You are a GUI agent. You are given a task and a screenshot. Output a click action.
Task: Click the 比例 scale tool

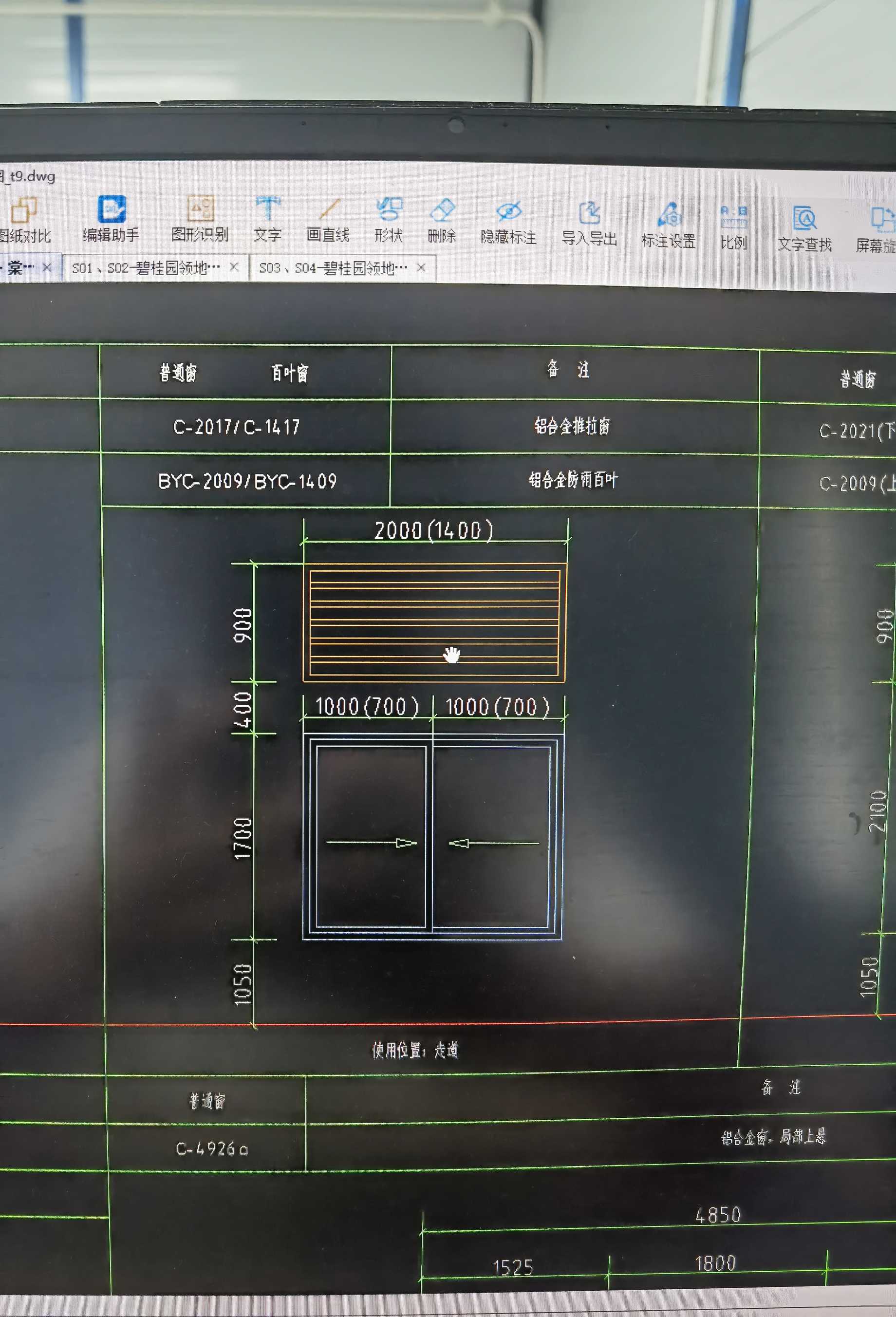tap(733, 228)
